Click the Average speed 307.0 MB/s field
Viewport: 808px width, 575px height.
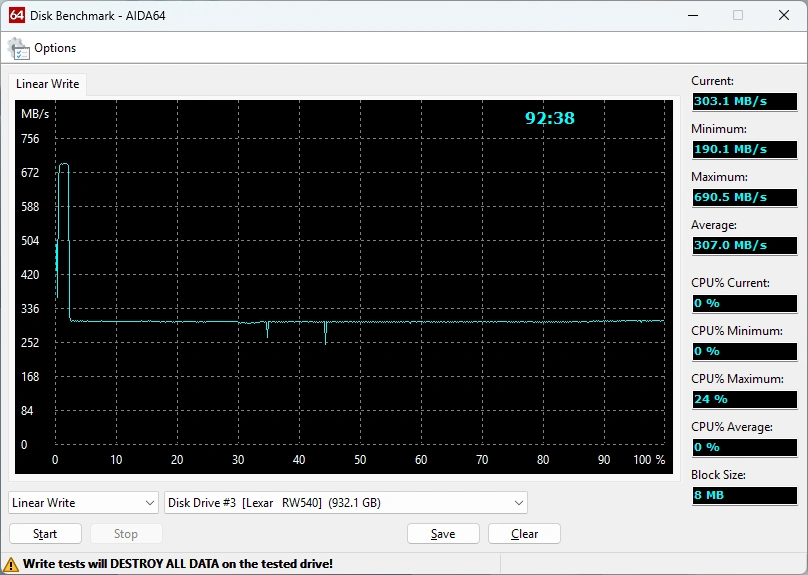(744, 245)
